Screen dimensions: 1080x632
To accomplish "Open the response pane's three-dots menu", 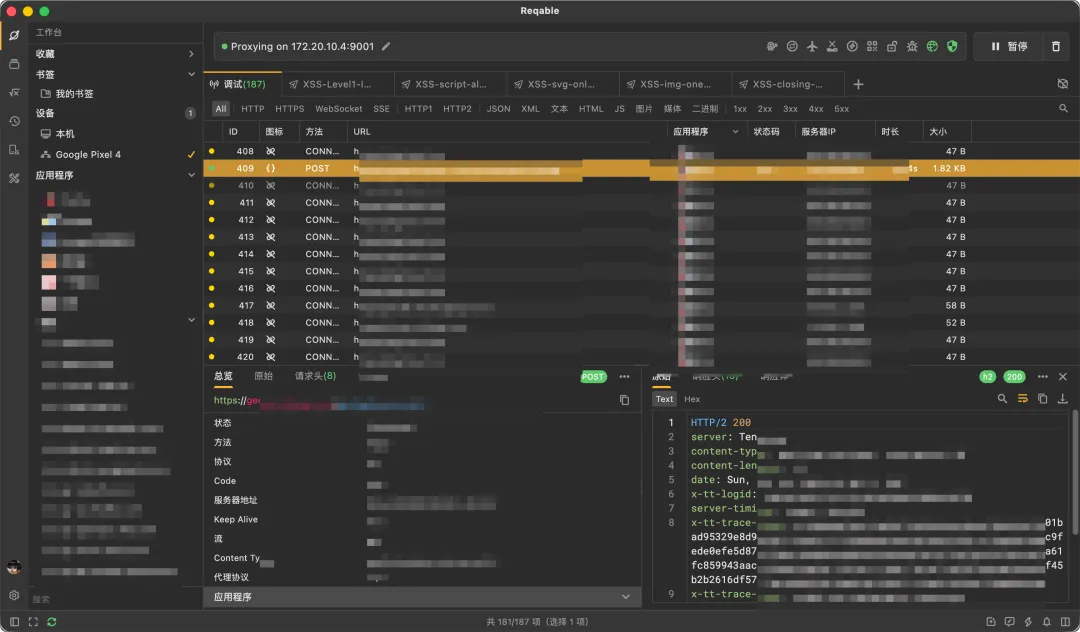I will (1042, 377).
